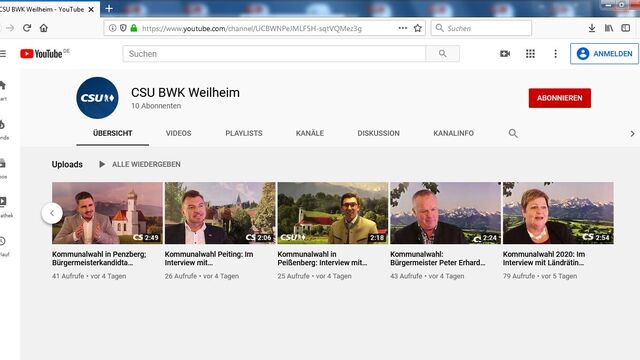The width and height of the screenshot is (640, 360).
Task: Click the site information icon
Action: (112, 28)
